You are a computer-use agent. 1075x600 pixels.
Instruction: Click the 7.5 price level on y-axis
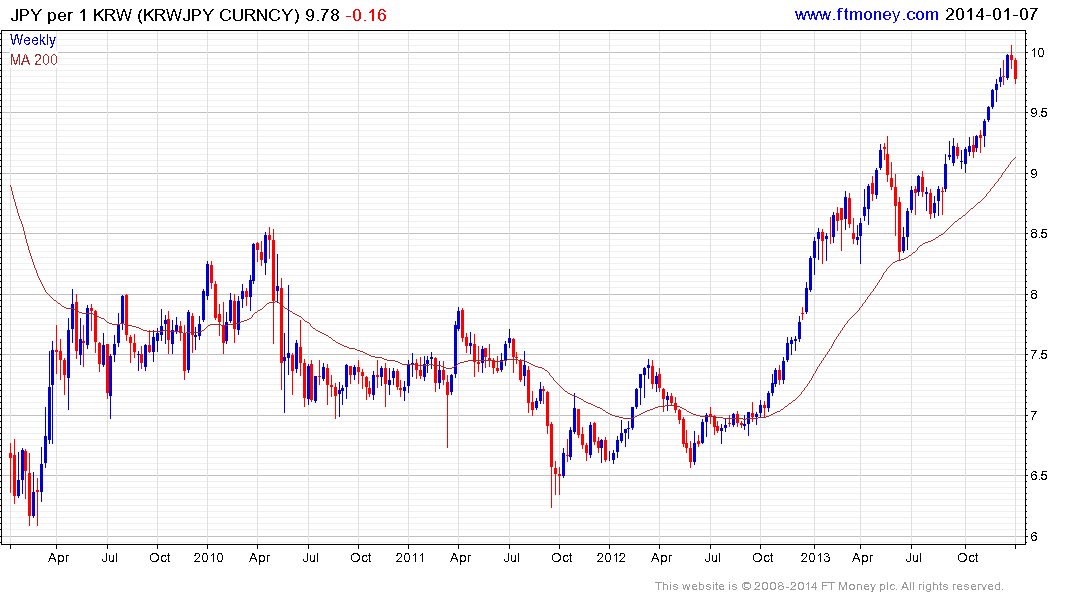pos(1039,355)
